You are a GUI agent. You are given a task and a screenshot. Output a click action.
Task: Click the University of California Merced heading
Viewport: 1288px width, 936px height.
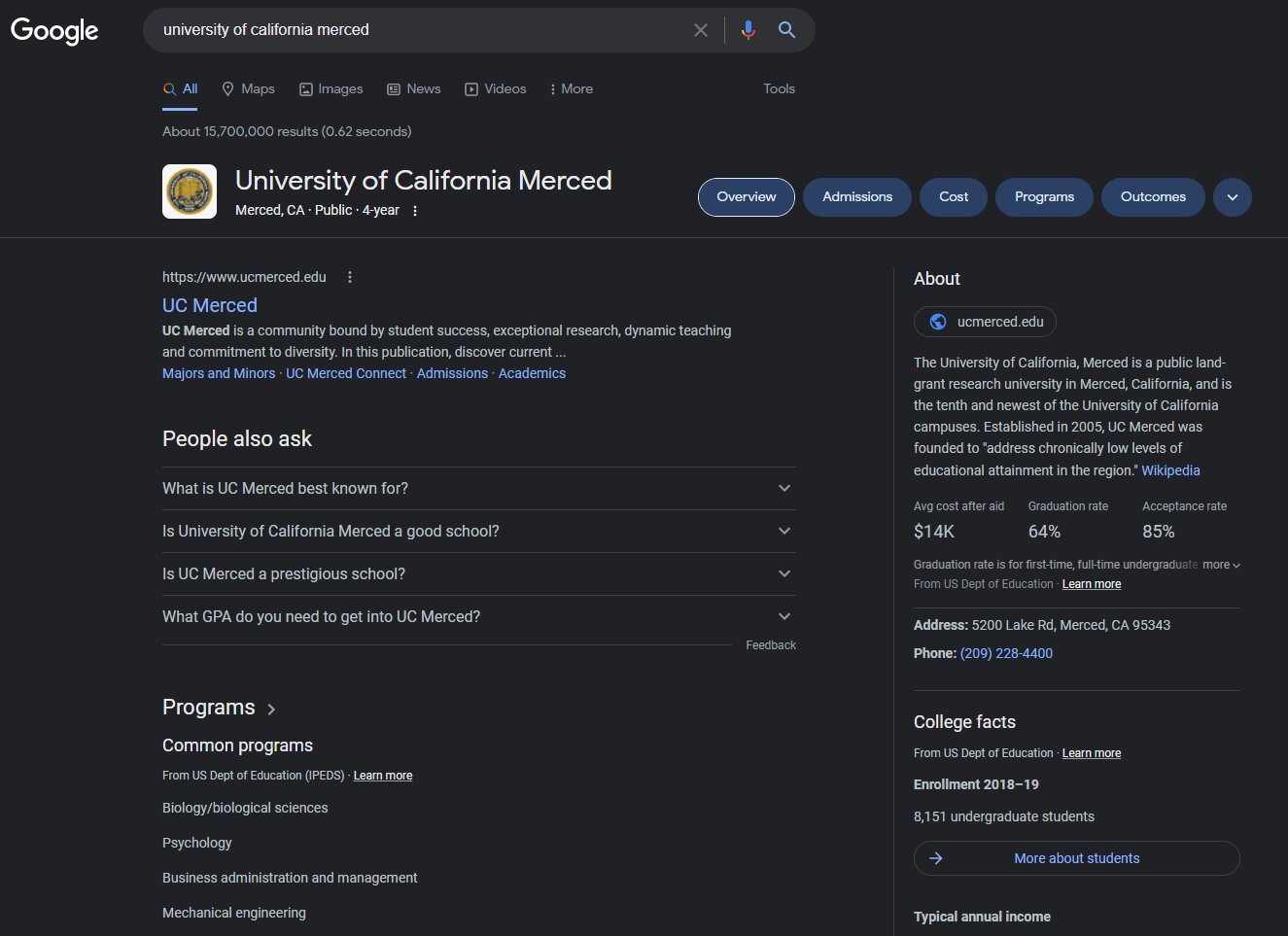point(424,181)
